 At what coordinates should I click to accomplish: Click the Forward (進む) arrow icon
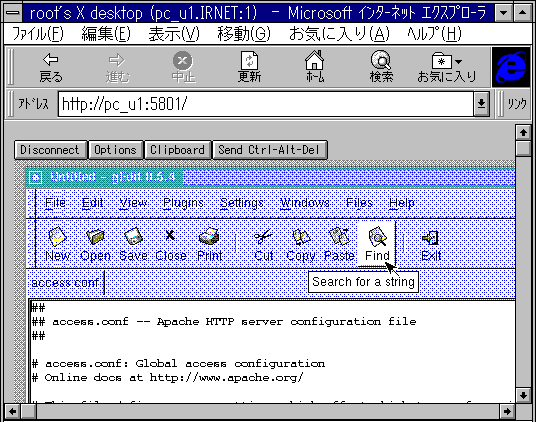click(117, 60)
